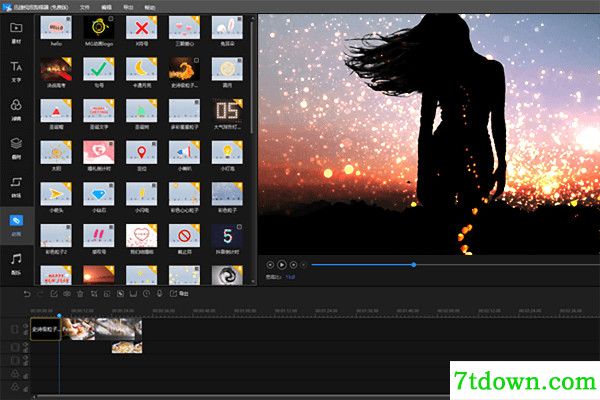Viewport: 600px width, 400px height.
Task: Toggle visibility eye of the second timeline track
Action: [x=26, y=344]
